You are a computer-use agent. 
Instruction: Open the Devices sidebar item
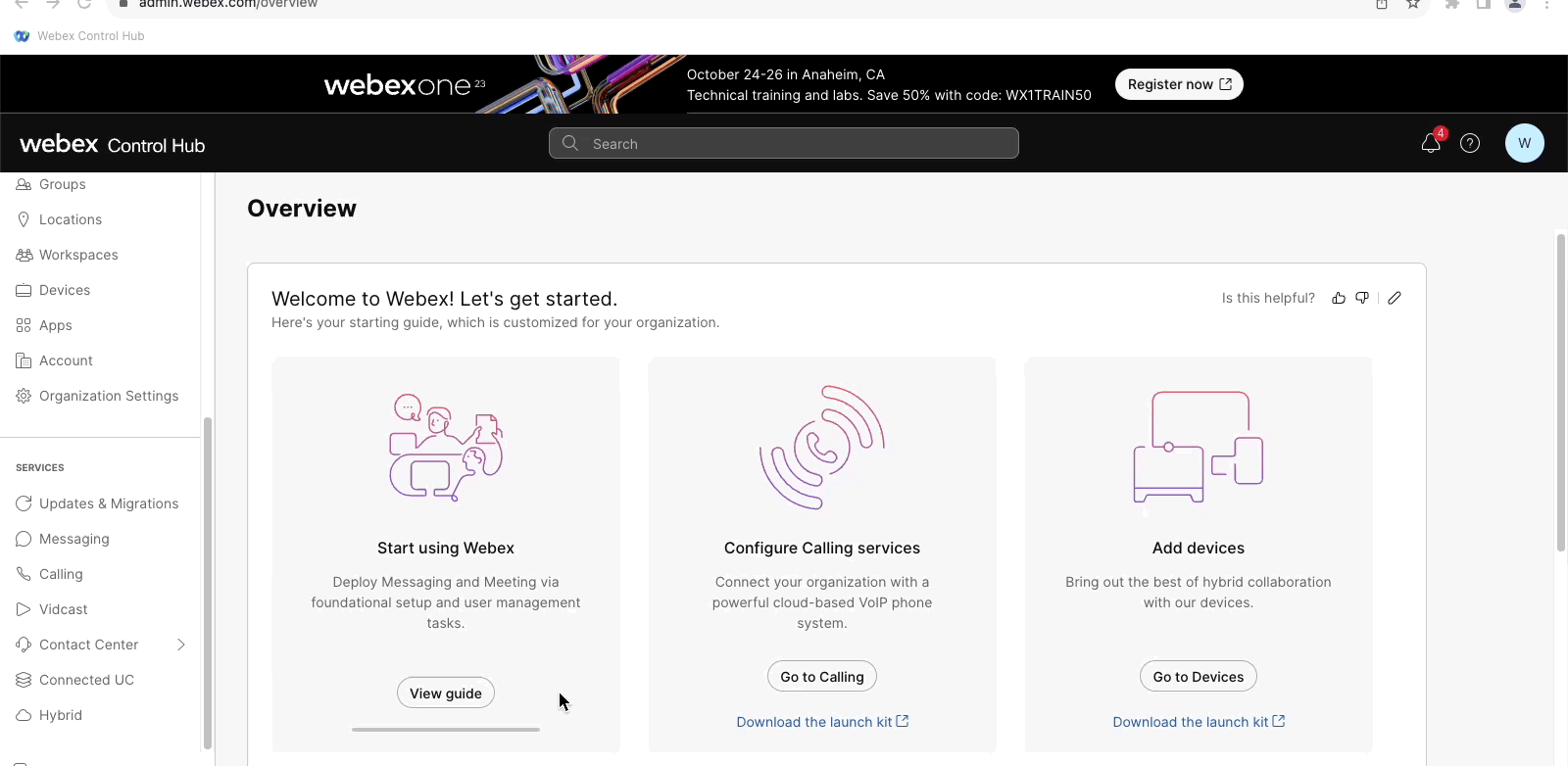[65, 290]
